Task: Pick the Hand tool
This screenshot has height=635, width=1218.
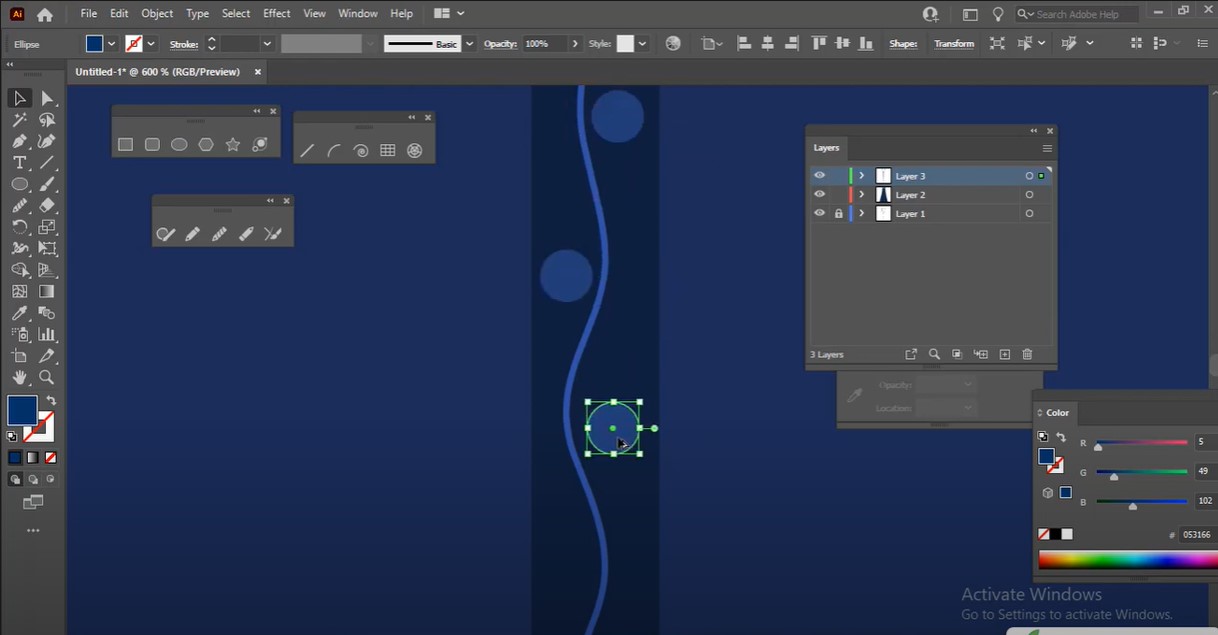Action: (19, 378)
